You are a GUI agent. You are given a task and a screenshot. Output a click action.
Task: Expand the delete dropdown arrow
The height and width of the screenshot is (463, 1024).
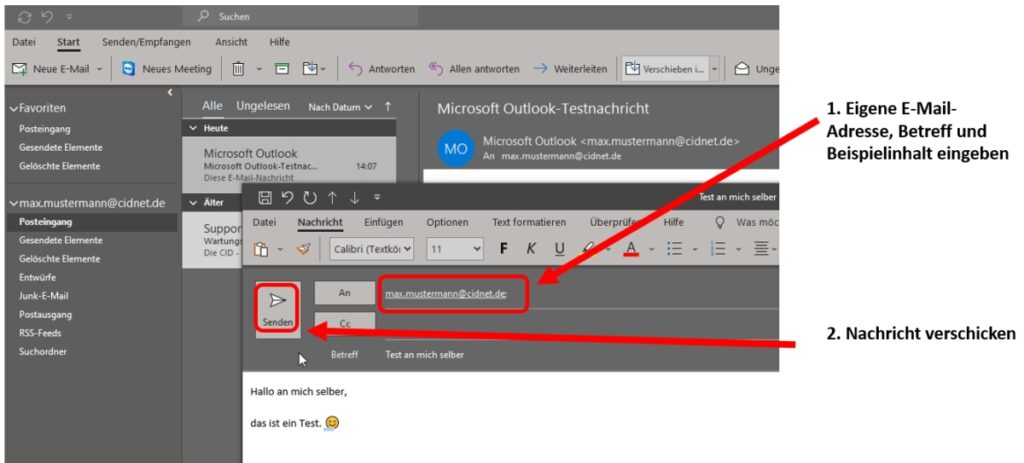[259, 69]
